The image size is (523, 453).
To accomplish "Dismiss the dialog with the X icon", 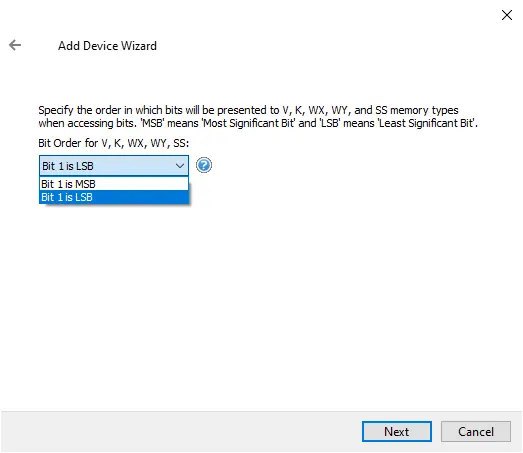I will 507,15.
